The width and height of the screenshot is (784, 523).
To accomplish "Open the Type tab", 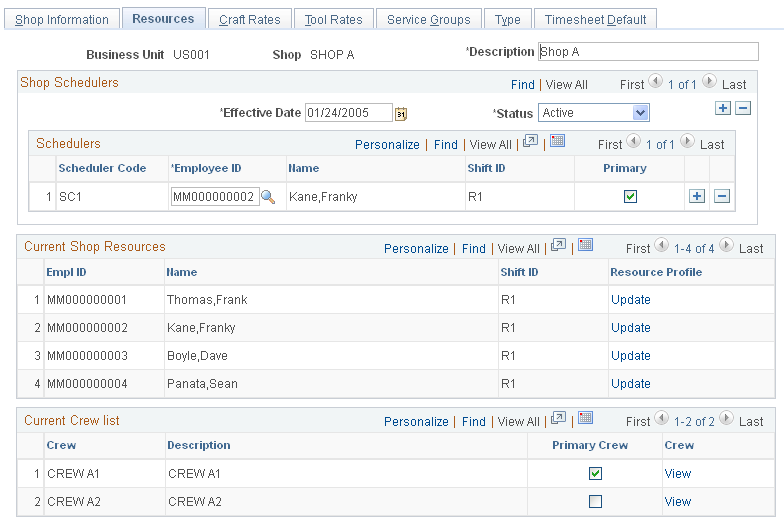I will 508,20.
